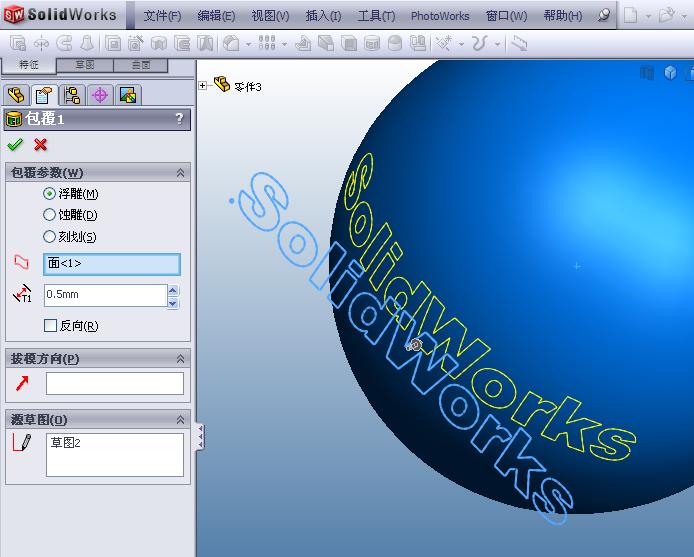Open the new document dropdown arrow

pos(648,16)
